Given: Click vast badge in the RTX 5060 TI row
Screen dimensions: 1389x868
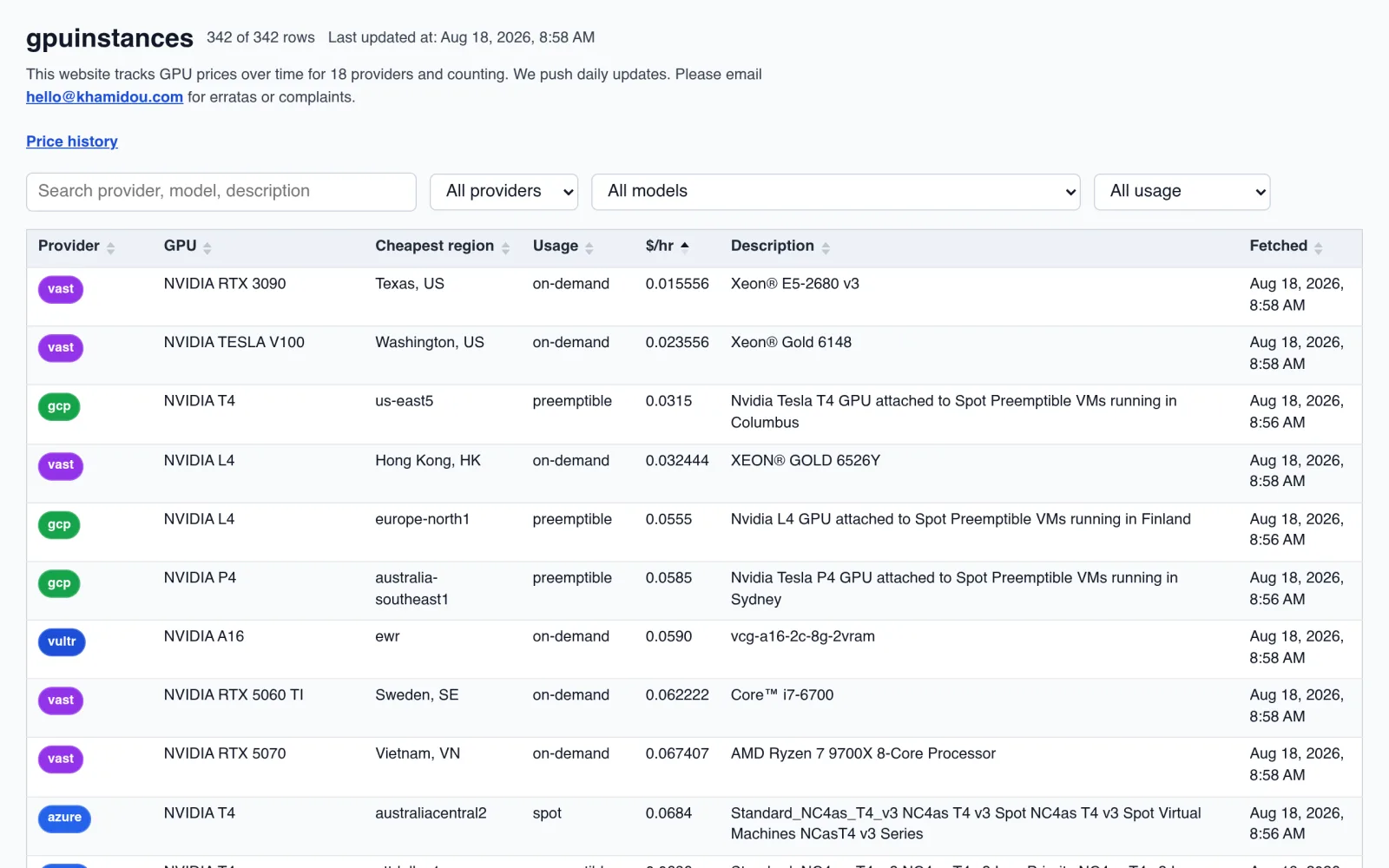Looking at the screenshot, I should click(x=61, y=700).
